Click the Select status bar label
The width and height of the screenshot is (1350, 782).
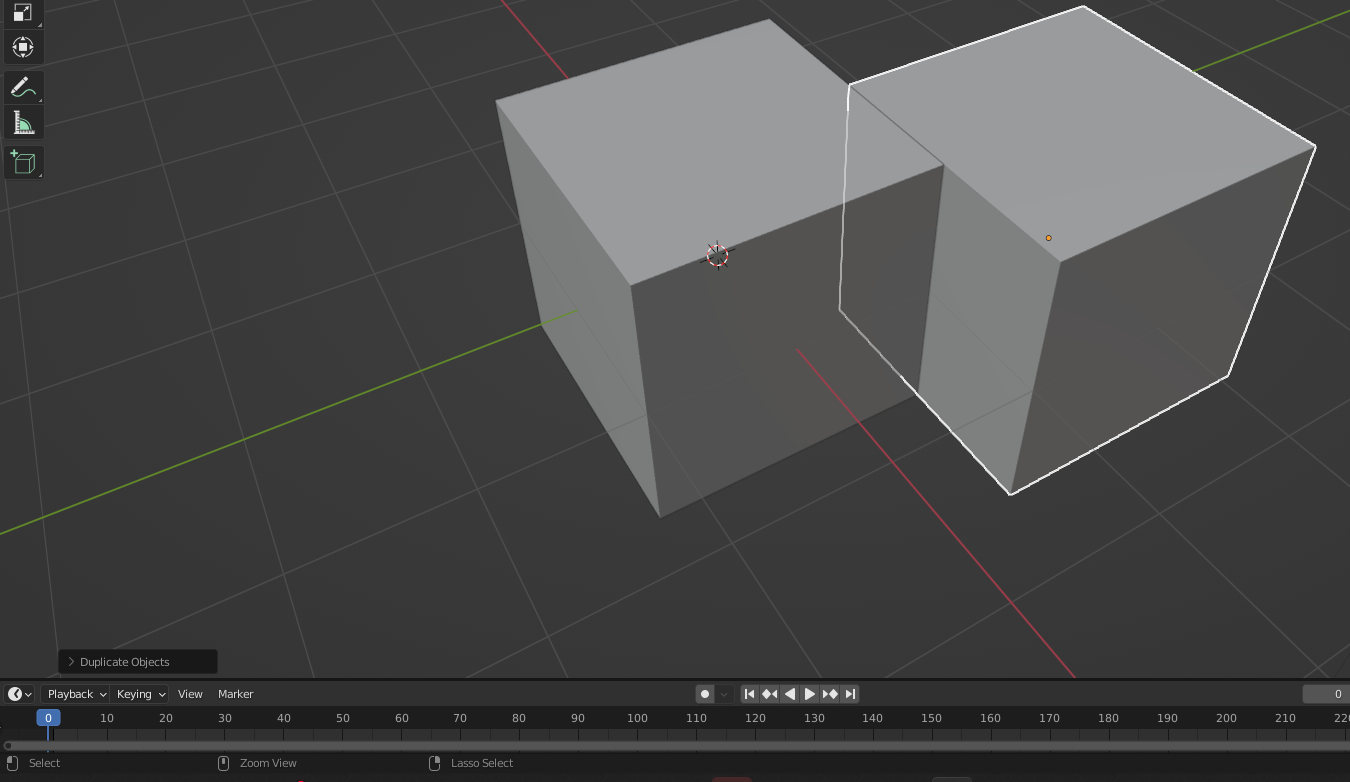click(x=44, y=763)
